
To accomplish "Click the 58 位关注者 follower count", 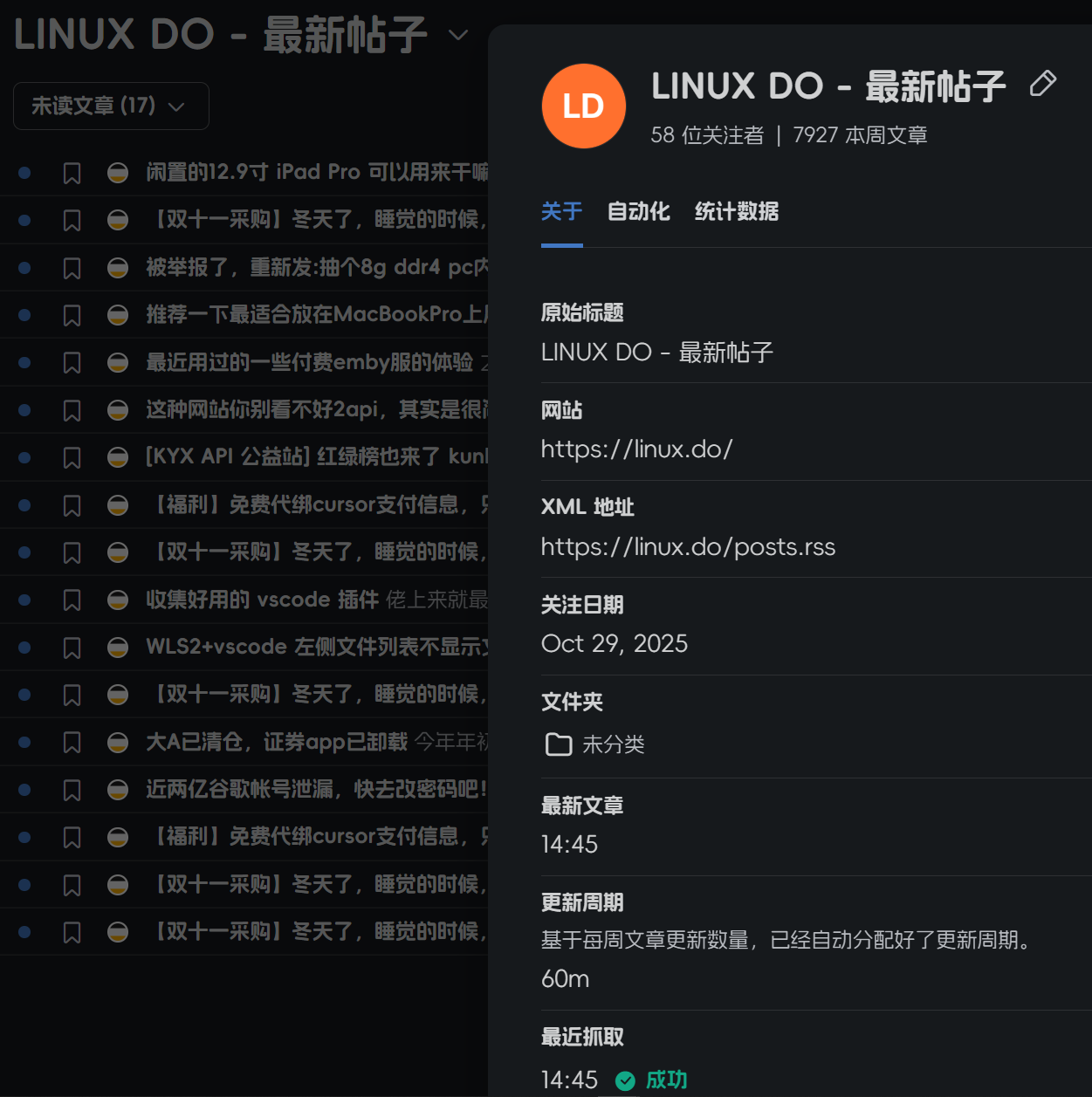I will 707,135.
